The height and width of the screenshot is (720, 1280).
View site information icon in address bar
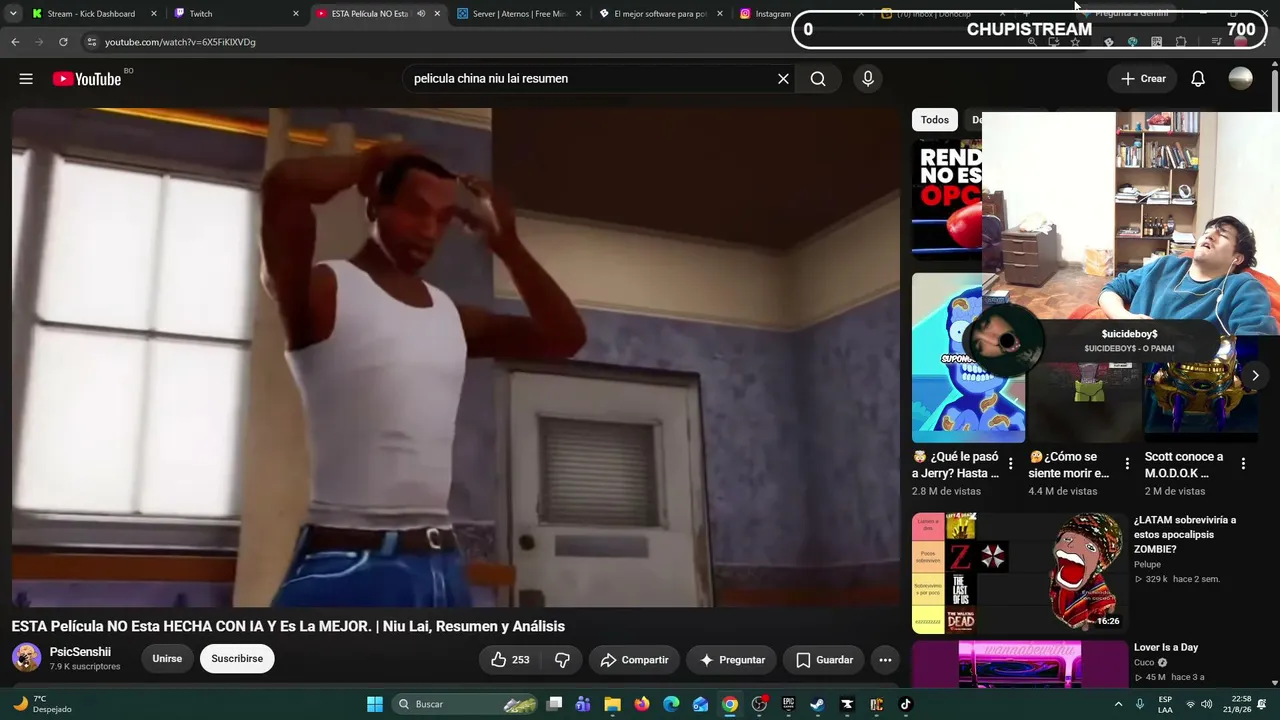click(91, 42)
